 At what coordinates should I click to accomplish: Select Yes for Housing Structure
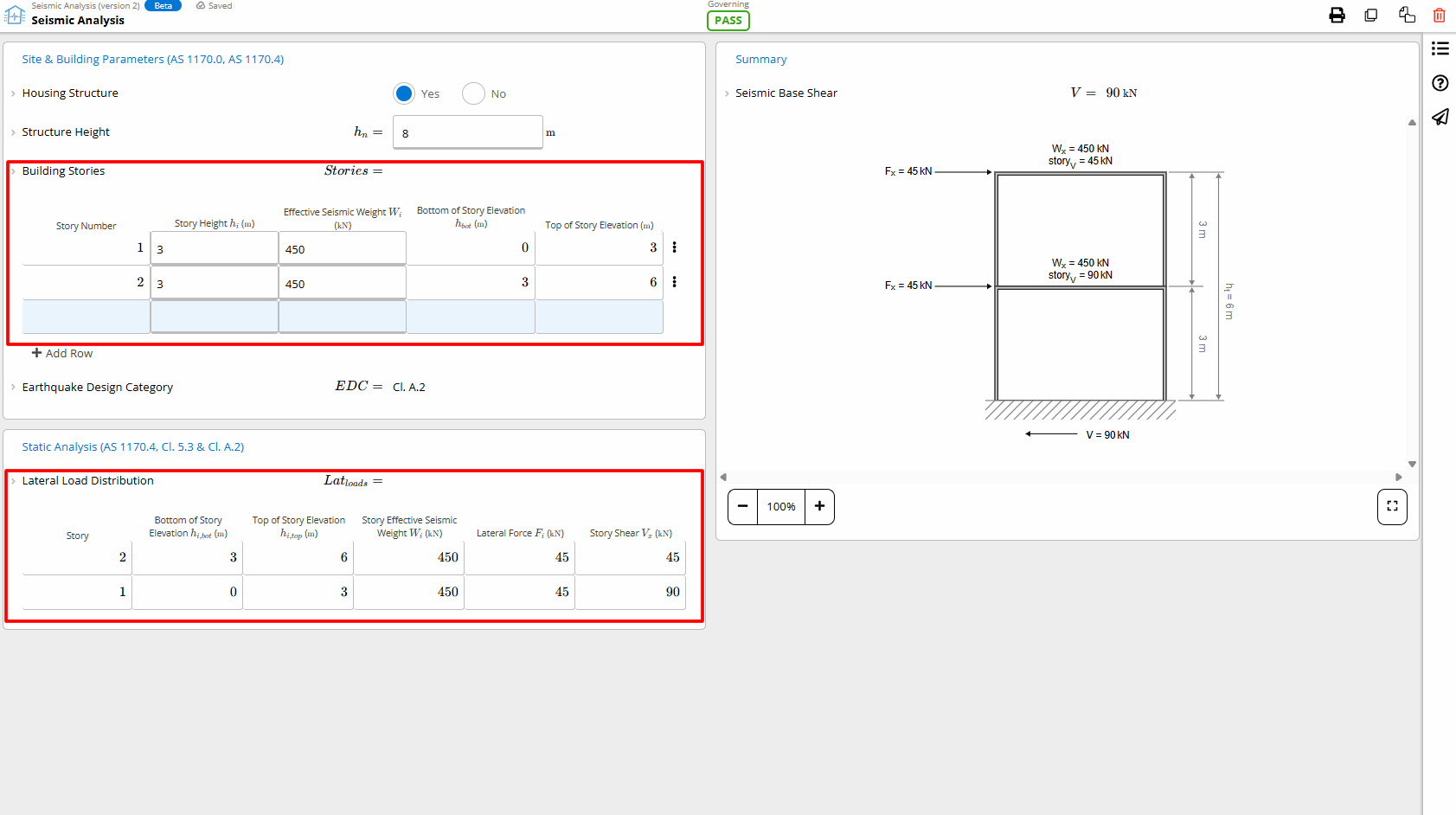pos(404,93)
